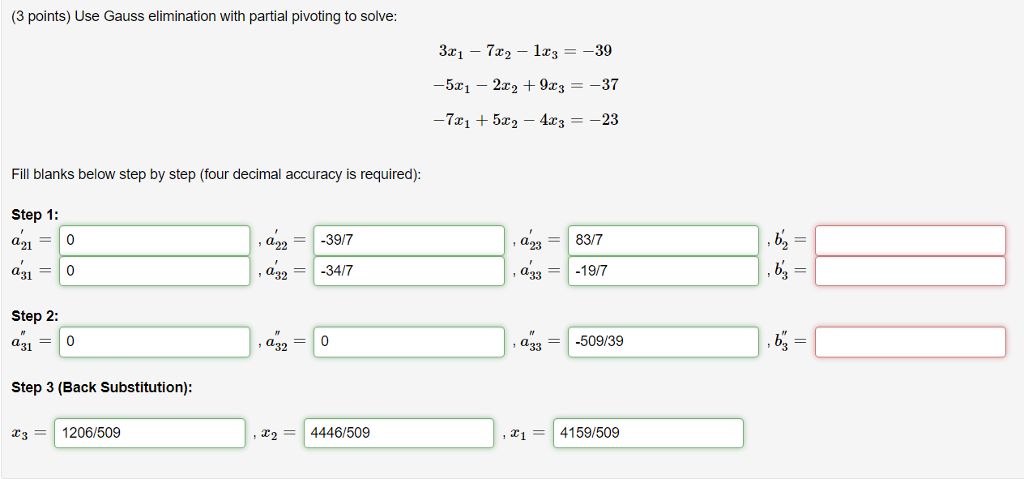Viewport: 1024px width, 479px height.
Task: Select the a''32 field in Step 2
Action: coord(409,342)
